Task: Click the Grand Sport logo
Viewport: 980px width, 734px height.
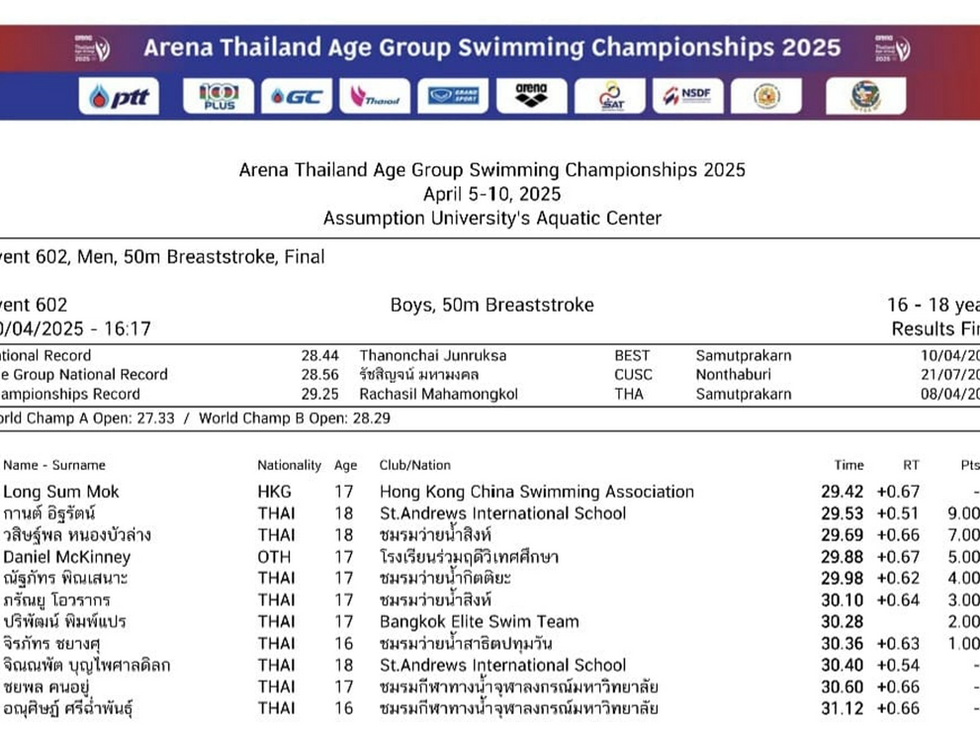Action: [453, 96]
